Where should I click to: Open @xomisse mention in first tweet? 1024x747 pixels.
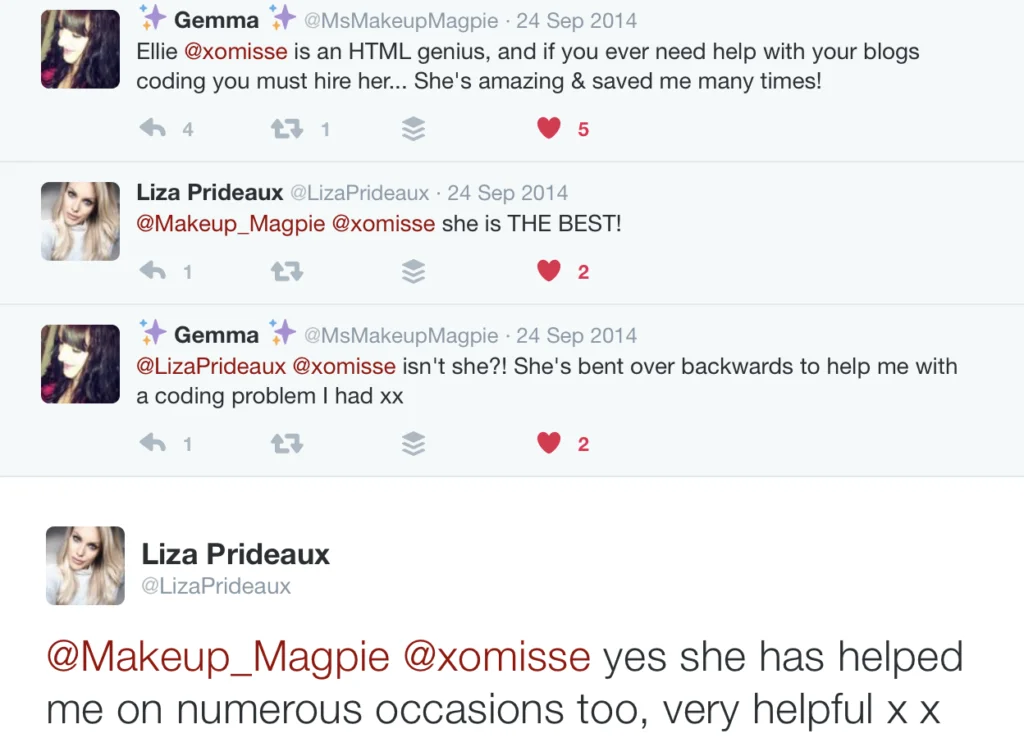[x=235, y=52]
